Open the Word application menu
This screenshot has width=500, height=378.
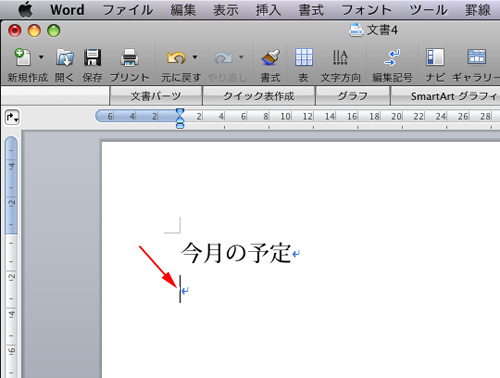[x=67, y=10]
